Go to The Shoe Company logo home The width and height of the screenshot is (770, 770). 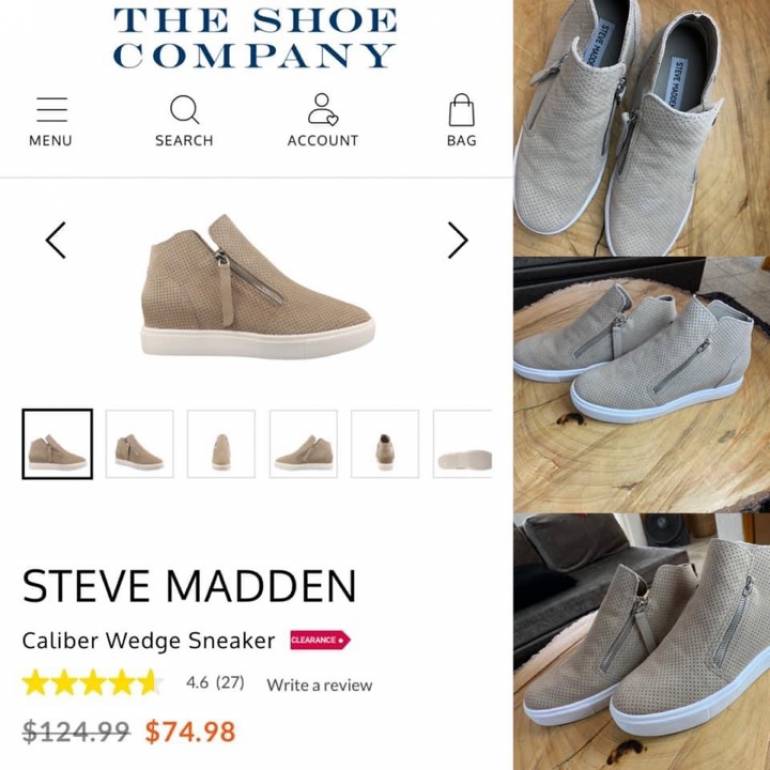pyautogui.click(x=255, y=38)
